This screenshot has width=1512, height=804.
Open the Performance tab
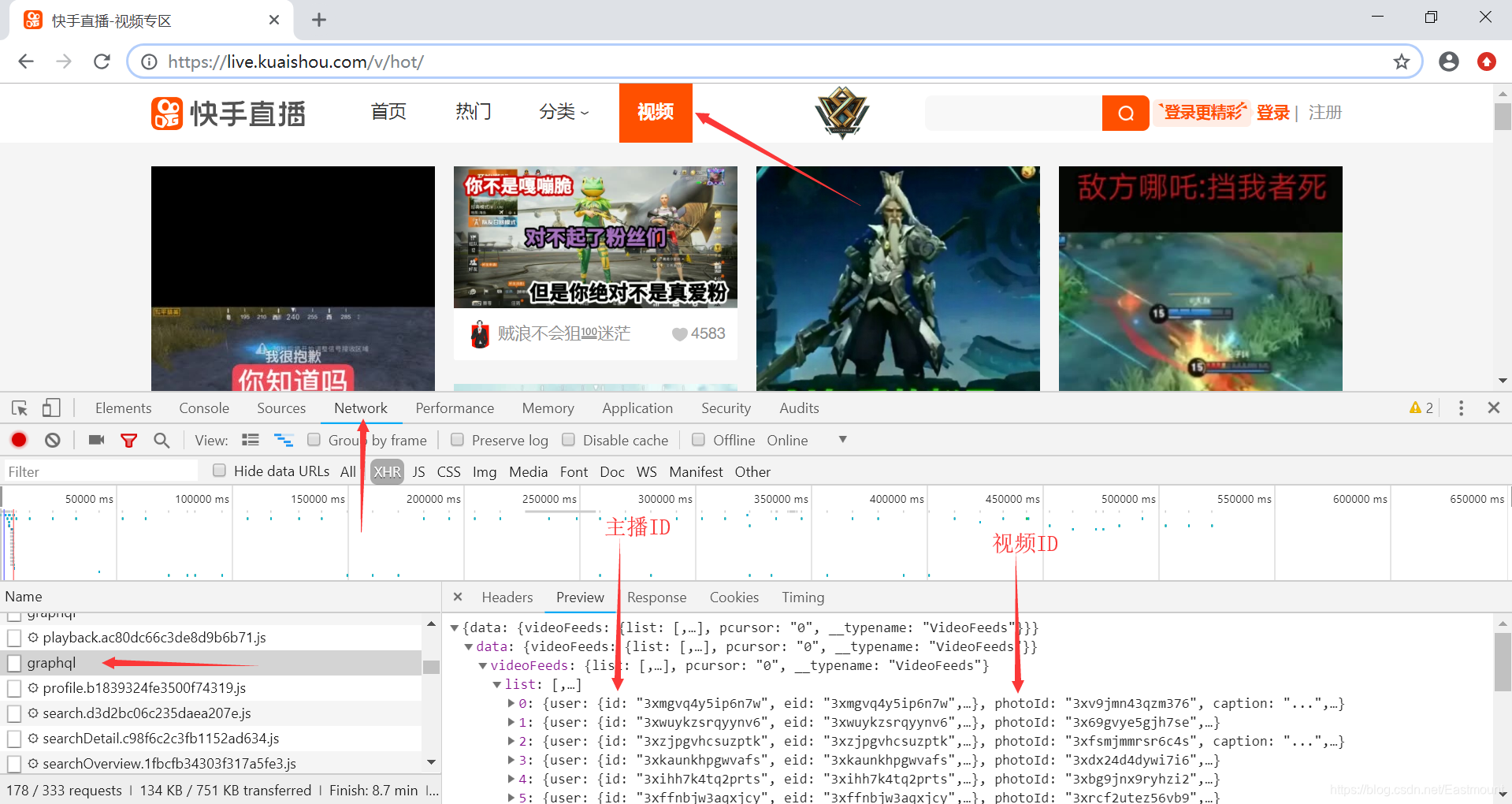tap(455, 408)
